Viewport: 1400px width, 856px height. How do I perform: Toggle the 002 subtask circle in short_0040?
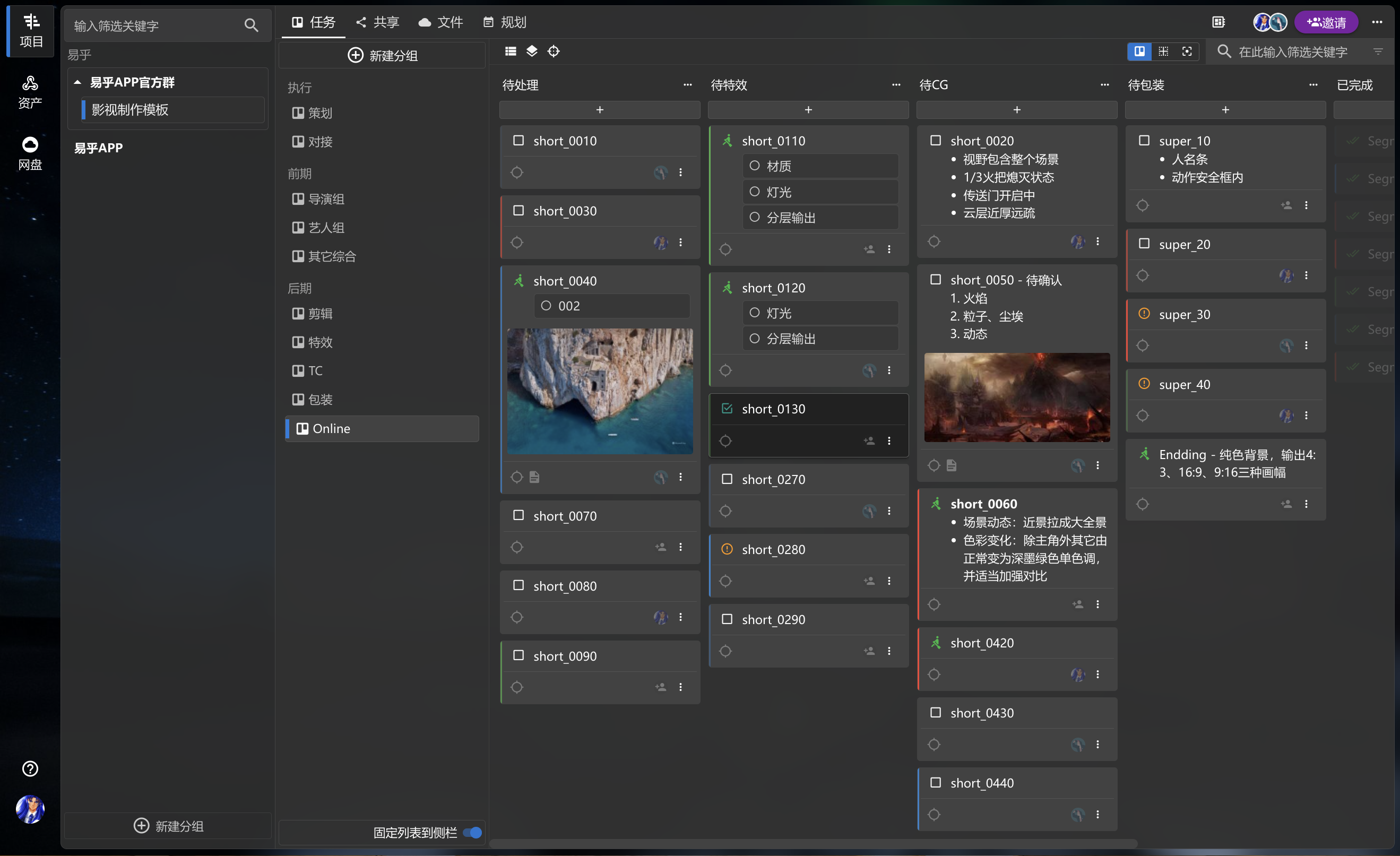(546, 306)
